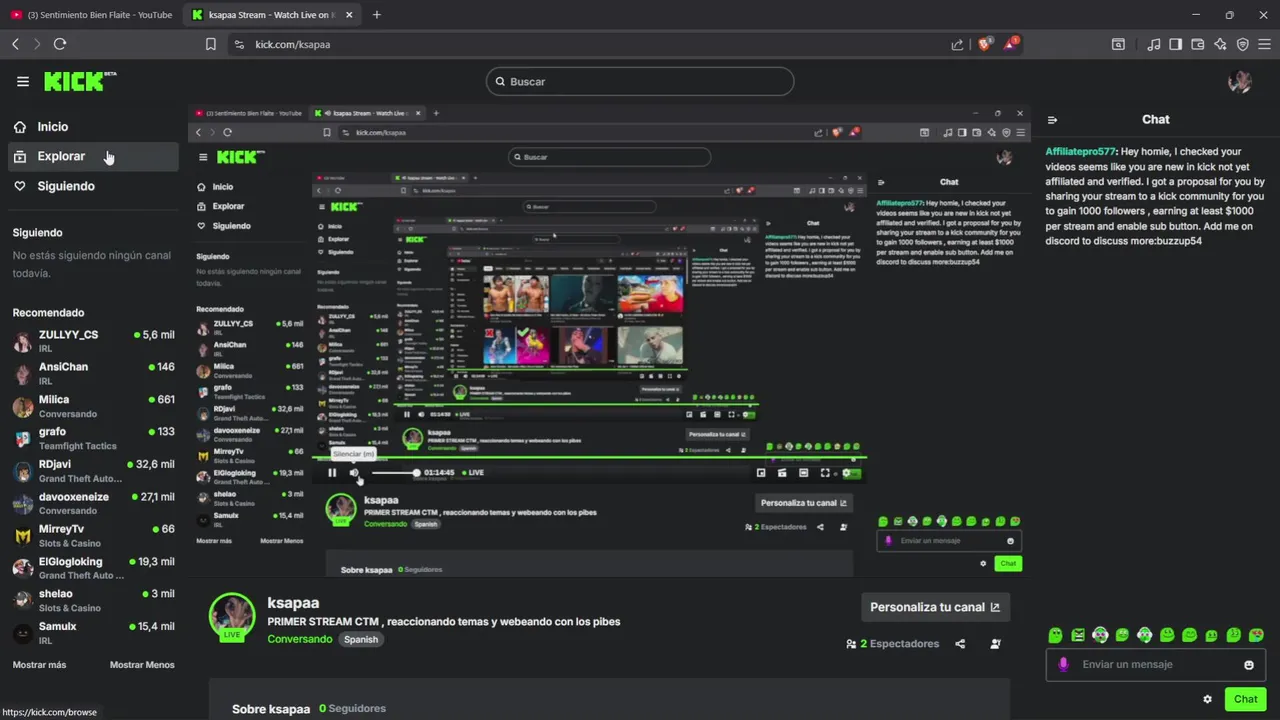
Task: Open Brave Rewards triangle icon
Action: (1011, 44)
